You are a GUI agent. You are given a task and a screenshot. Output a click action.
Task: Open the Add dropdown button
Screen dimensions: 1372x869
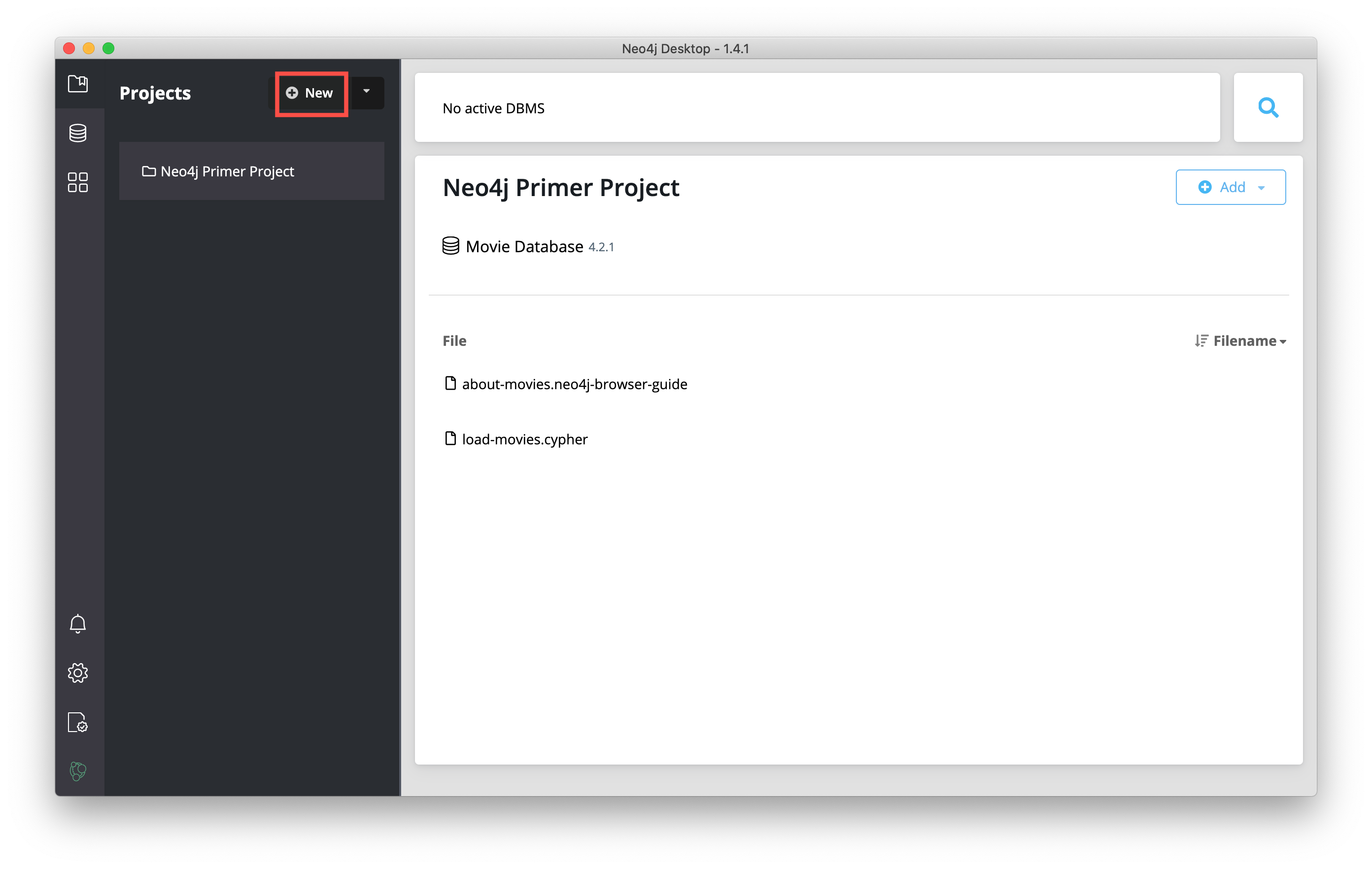point(1230,187)
